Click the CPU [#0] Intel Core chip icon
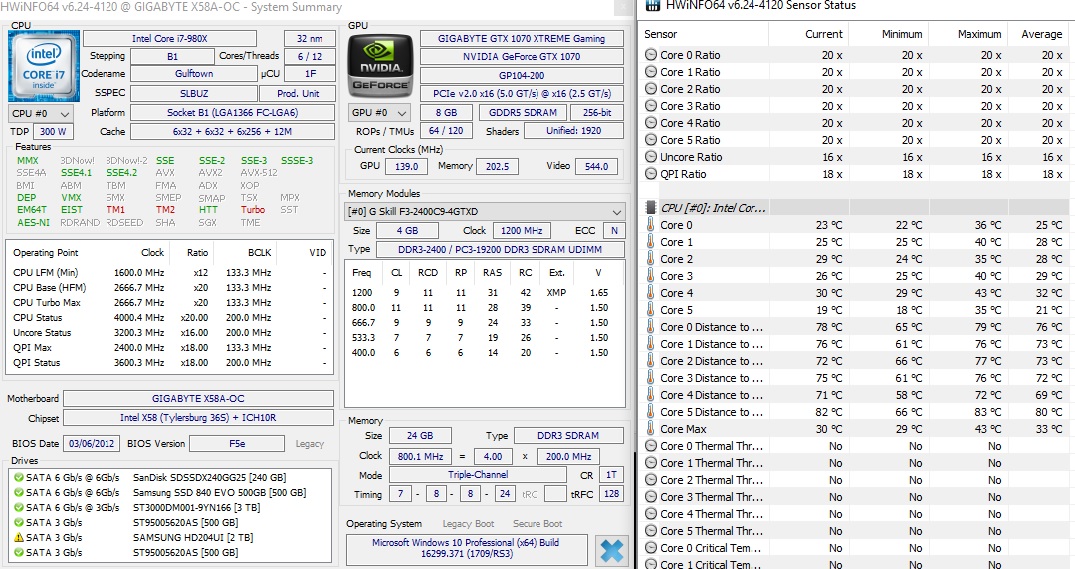 coord(651,208)
